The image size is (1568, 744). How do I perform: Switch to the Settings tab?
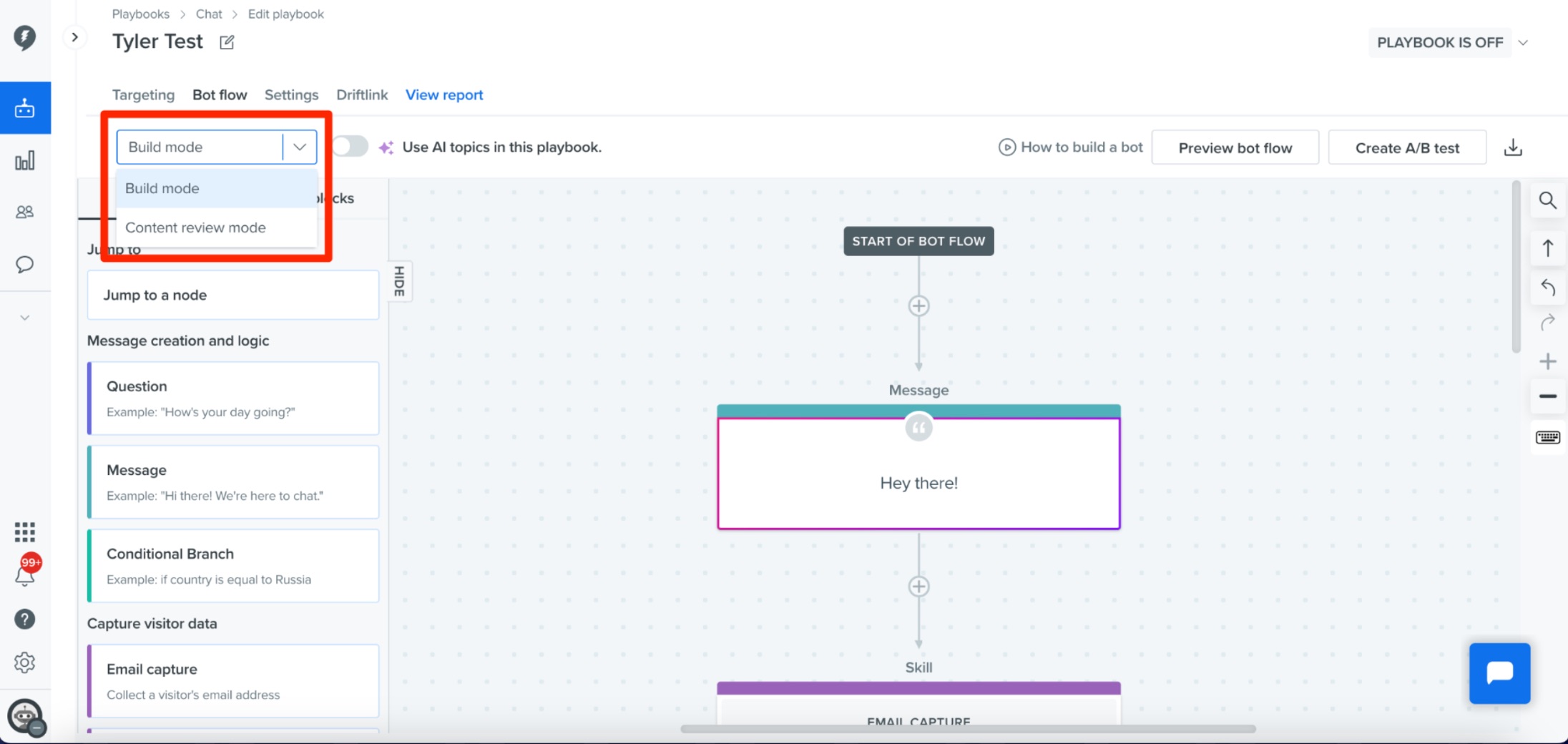291,95
